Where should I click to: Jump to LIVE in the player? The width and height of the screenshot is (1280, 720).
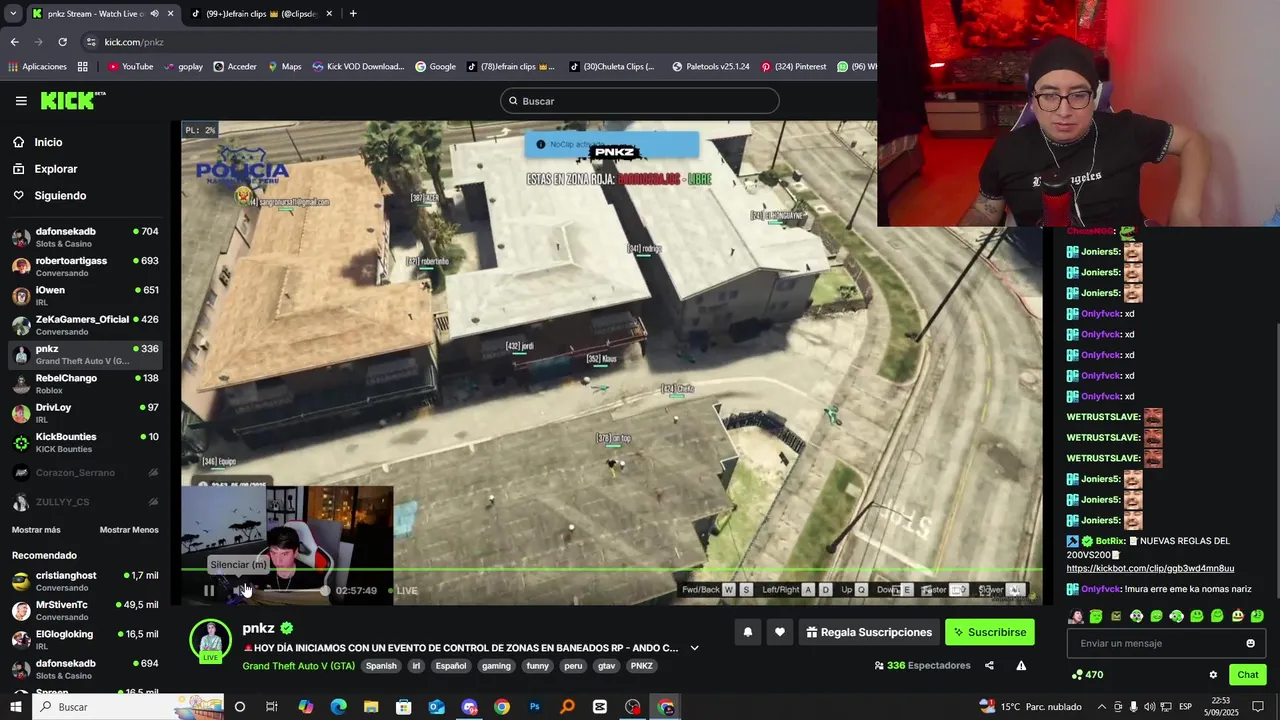click(401, 590)
